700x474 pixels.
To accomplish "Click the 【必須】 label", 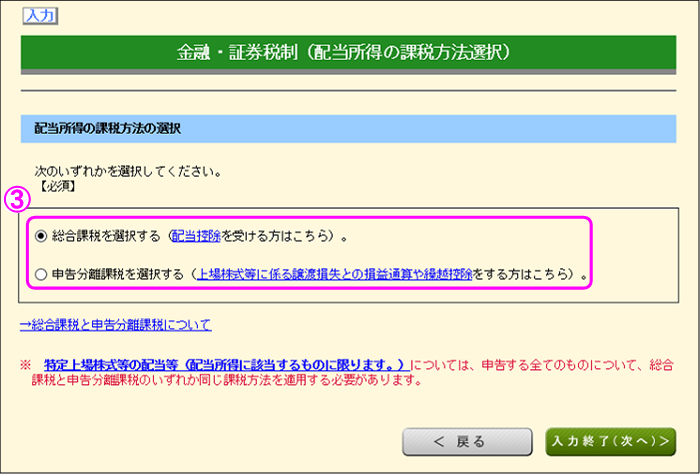I will (58, 187).
